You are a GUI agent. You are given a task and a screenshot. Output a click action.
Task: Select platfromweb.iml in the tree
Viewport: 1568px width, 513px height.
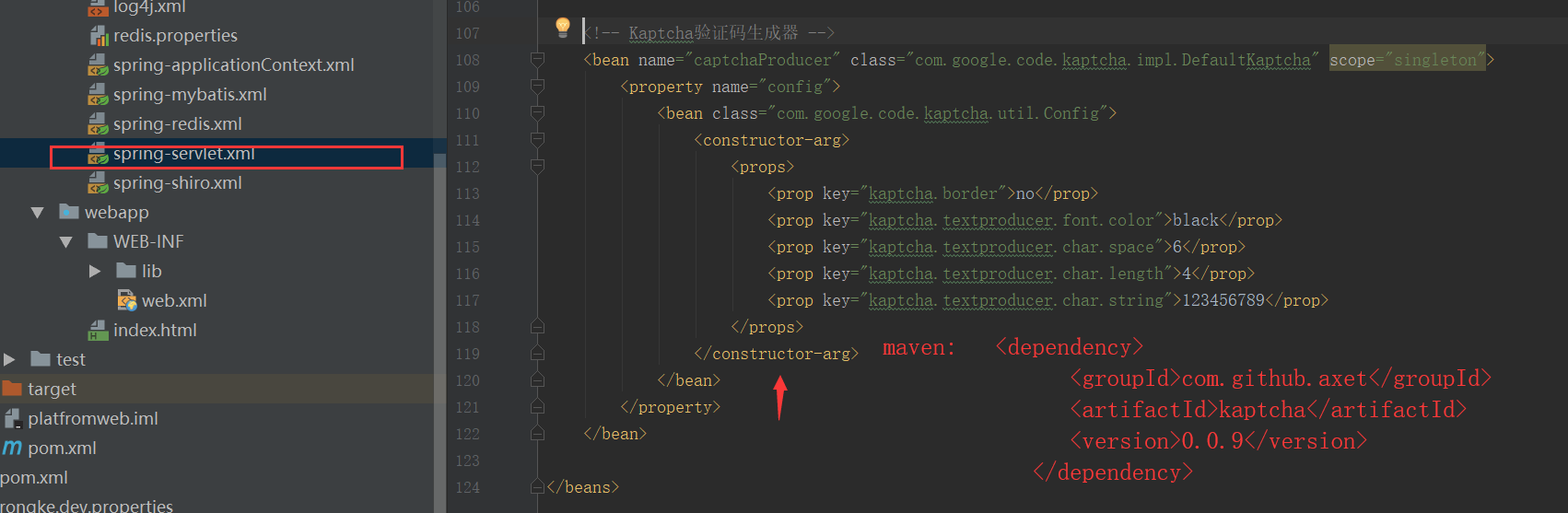pos(93,419)
